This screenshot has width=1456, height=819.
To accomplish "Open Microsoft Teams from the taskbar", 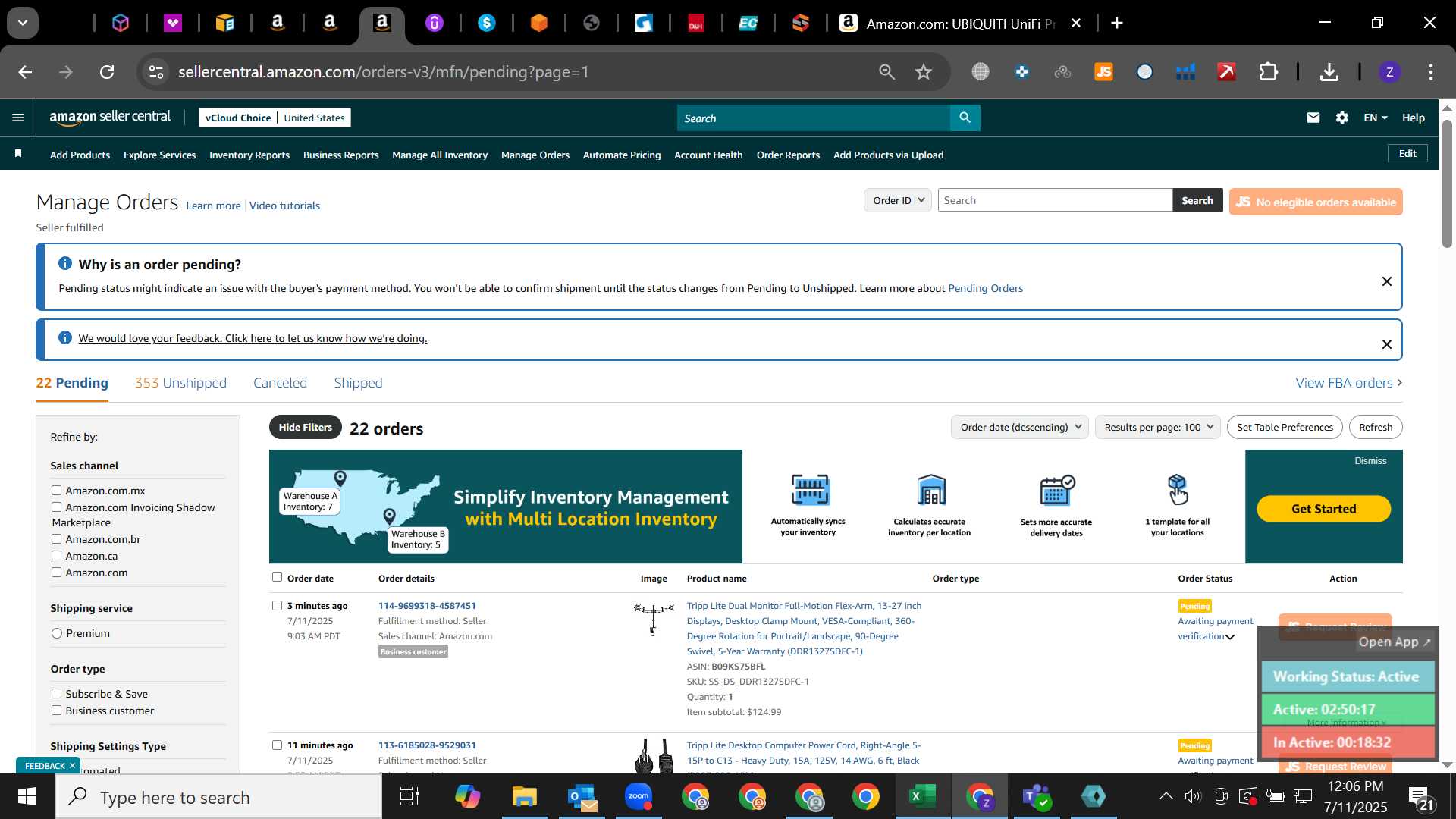I will pyautogui.click(x=1036, y=797).
